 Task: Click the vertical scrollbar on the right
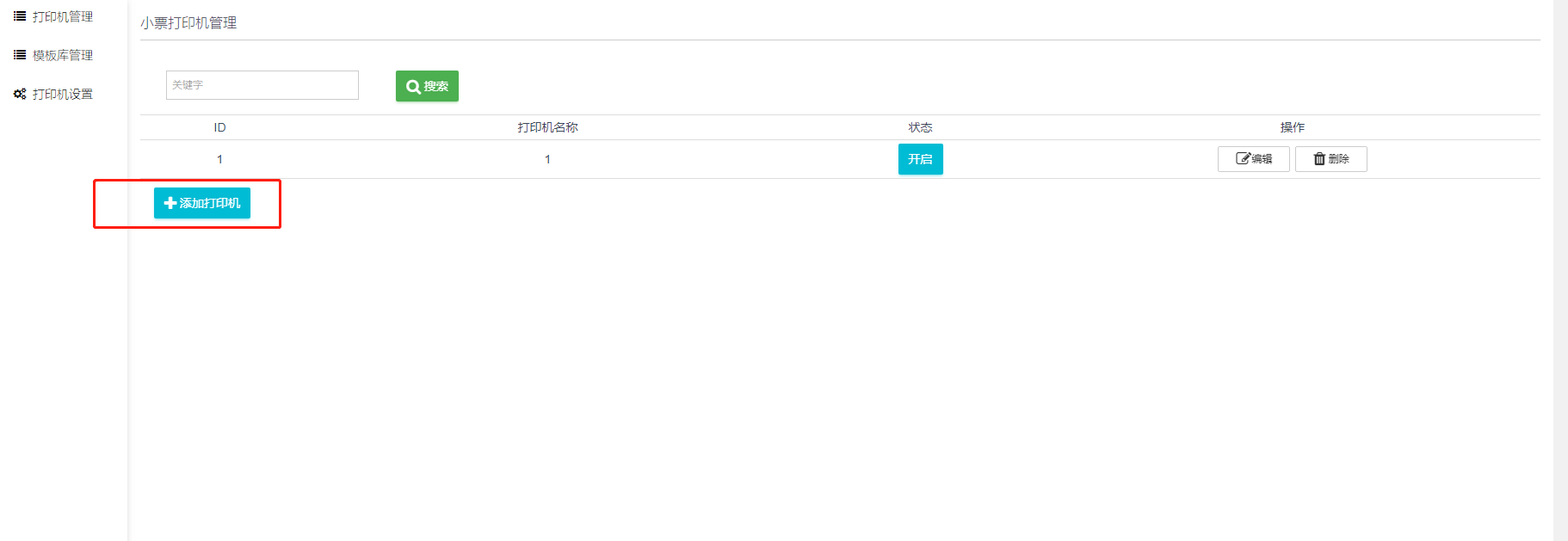tap(1560, 270)
